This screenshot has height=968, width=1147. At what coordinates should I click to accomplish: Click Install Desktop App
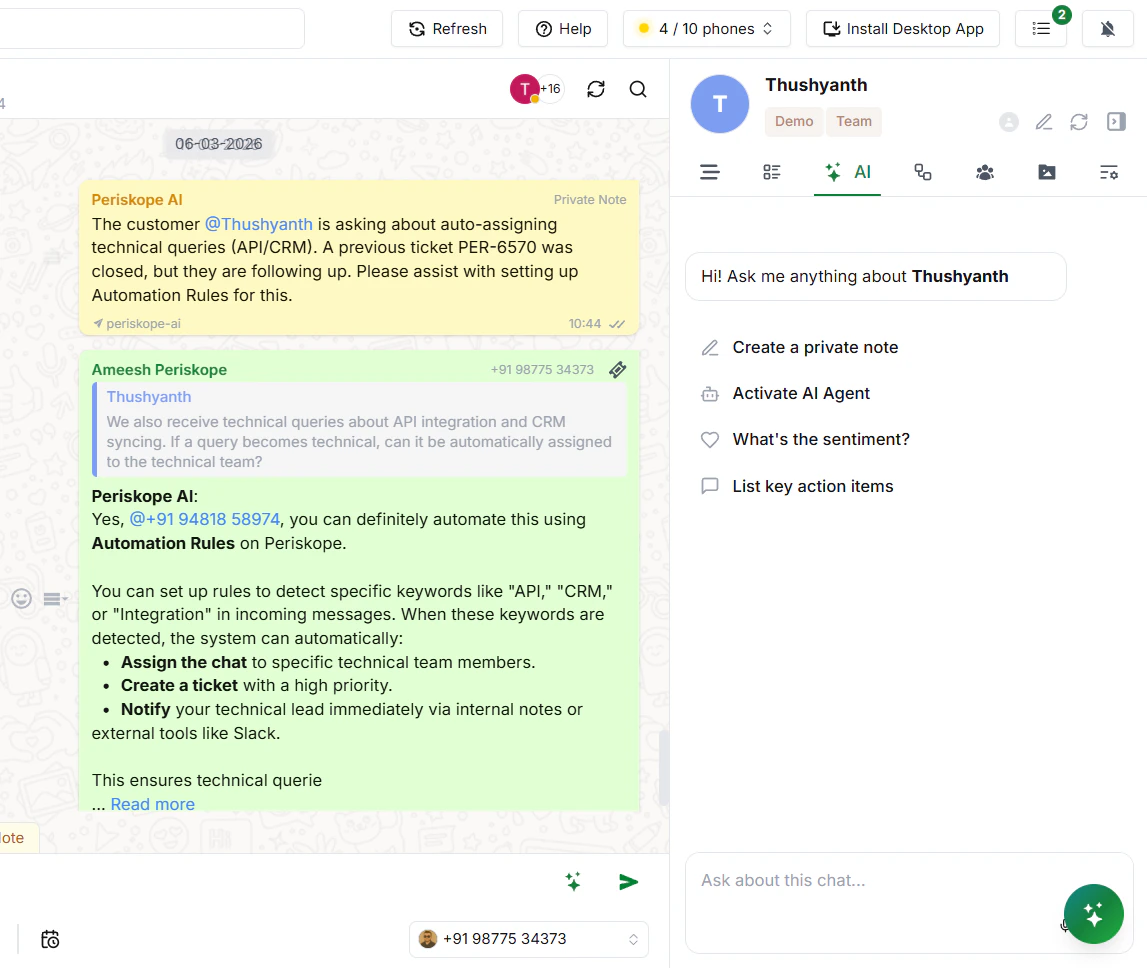pyautogui.click(x=903, y=29)
